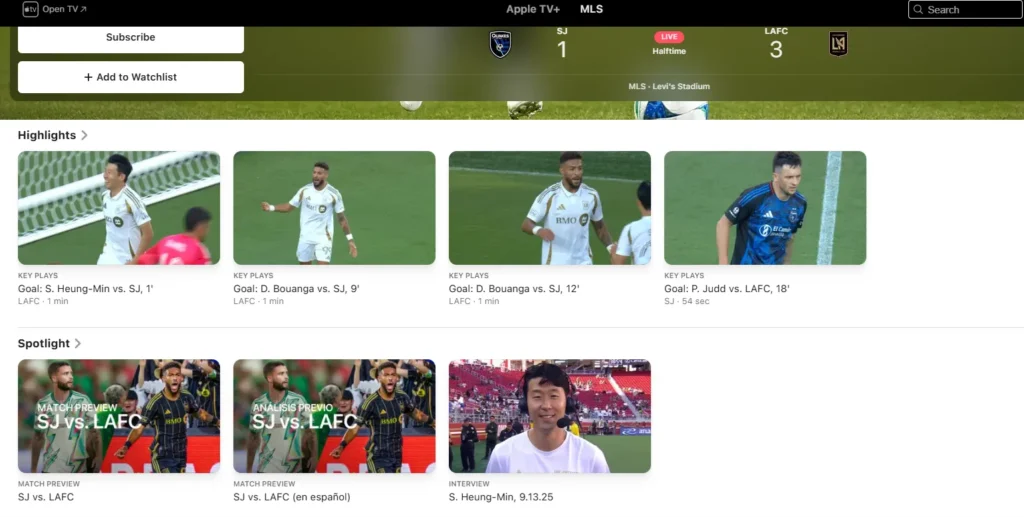Expand Highlights using its chevron arrow
Image resolution: width=1024 pixels, height=517 pixels.
(x=84, y=135)
